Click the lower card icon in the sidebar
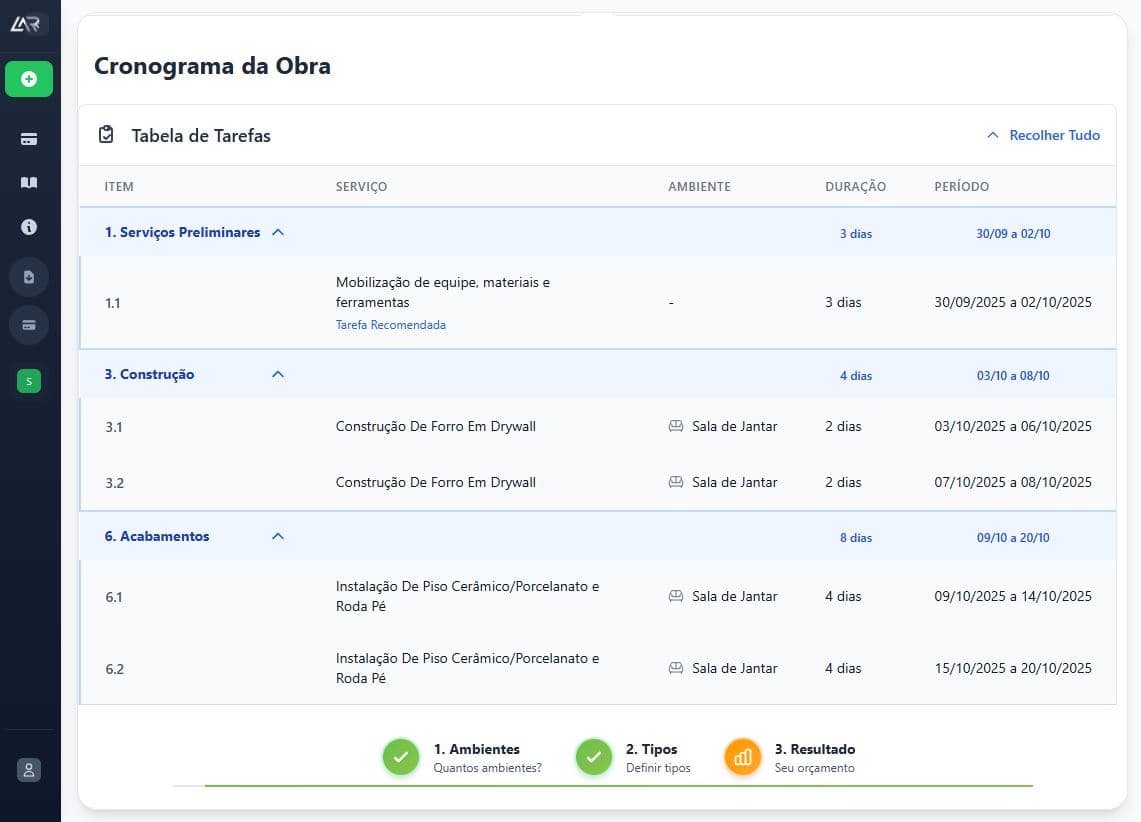The width and height of the screenshot is (1141, 822). [x=28, y=325]
